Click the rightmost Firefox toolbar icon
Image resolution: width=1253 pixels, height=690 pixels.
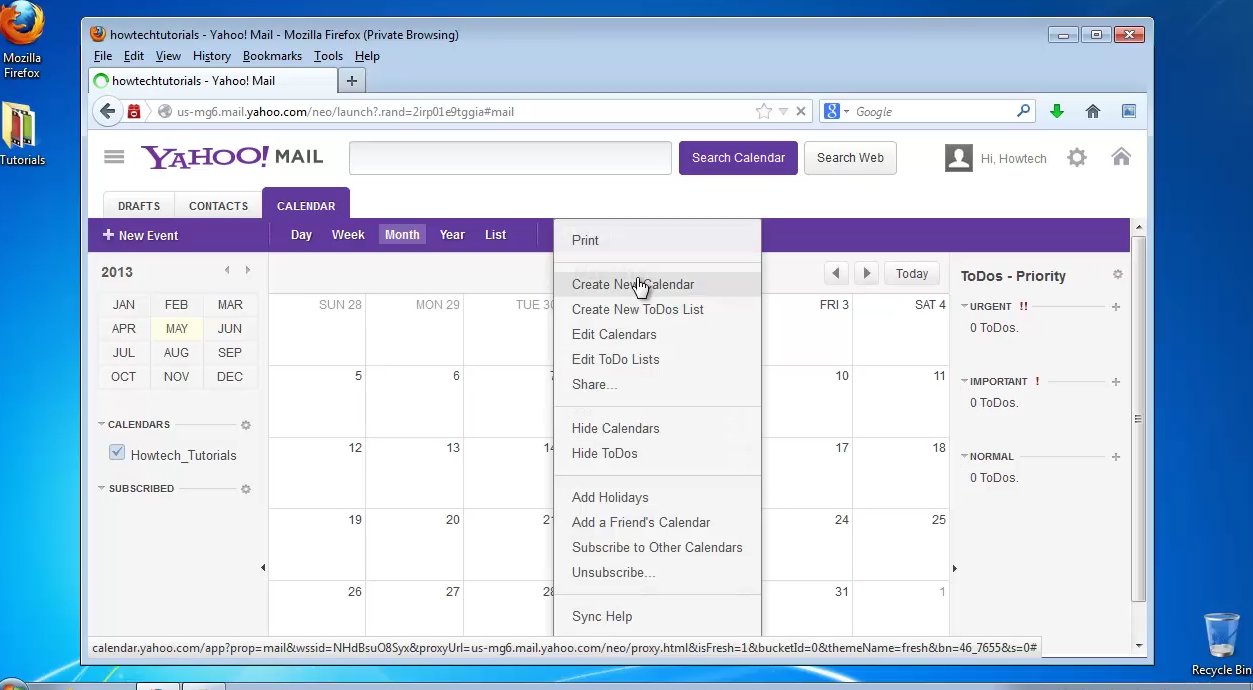click(x=1129, y=111)
